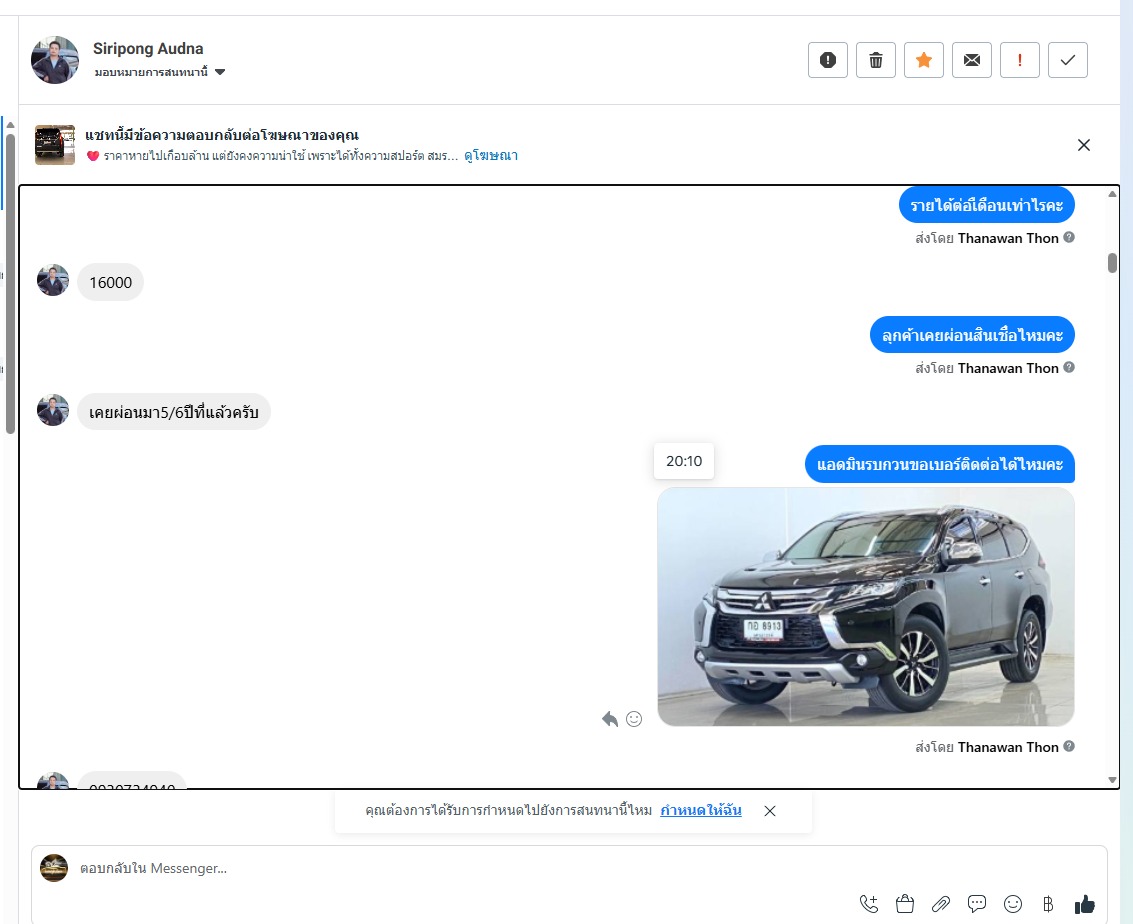This screenshot has width=1133, height=924.
Task: Click the chat scroll-down arrow
Action: click(x=1112, y=780)
